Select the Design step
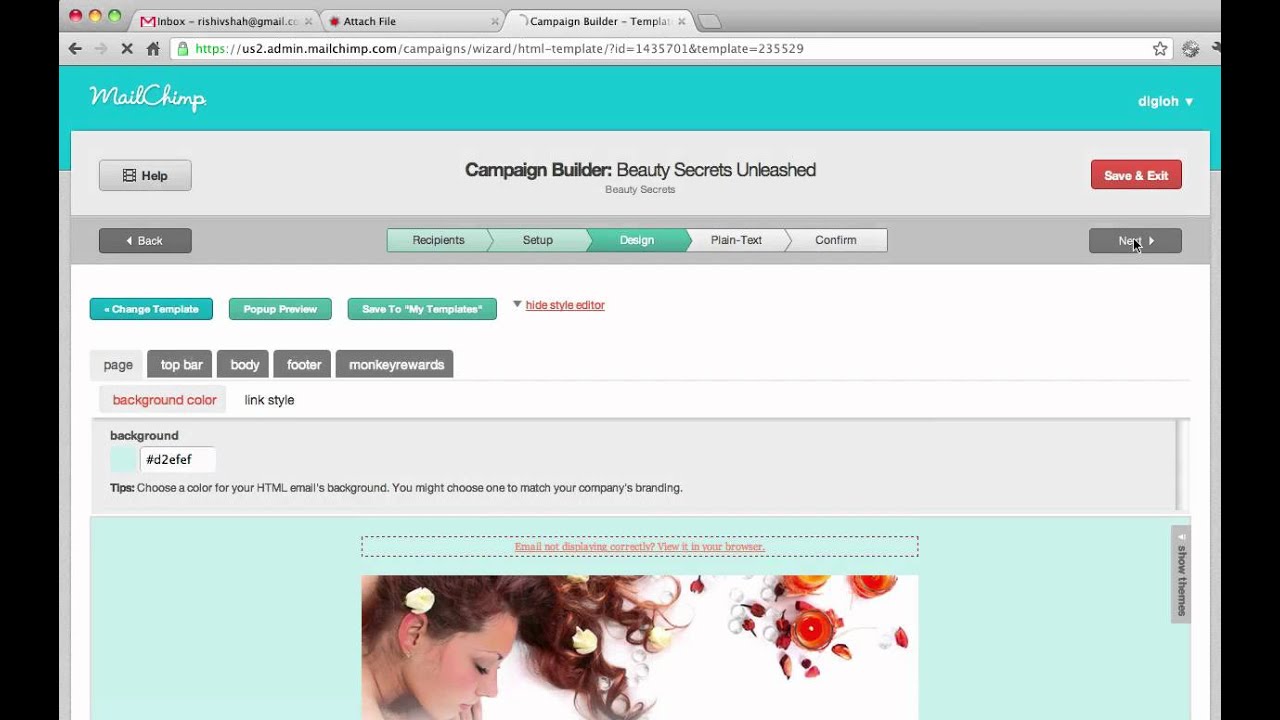 637,240
